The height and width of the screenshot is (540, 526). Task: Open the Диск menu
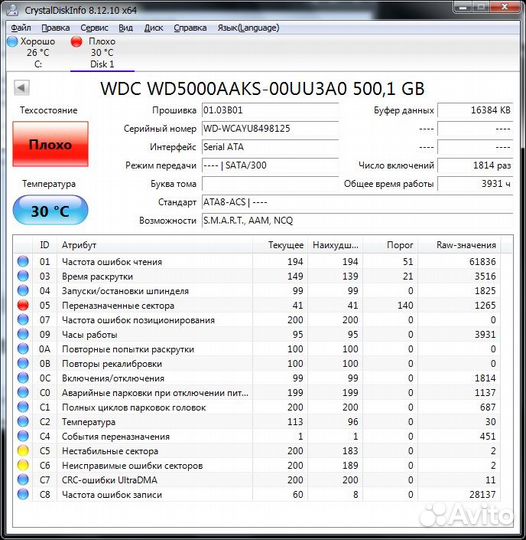click(x=153, y=28)
